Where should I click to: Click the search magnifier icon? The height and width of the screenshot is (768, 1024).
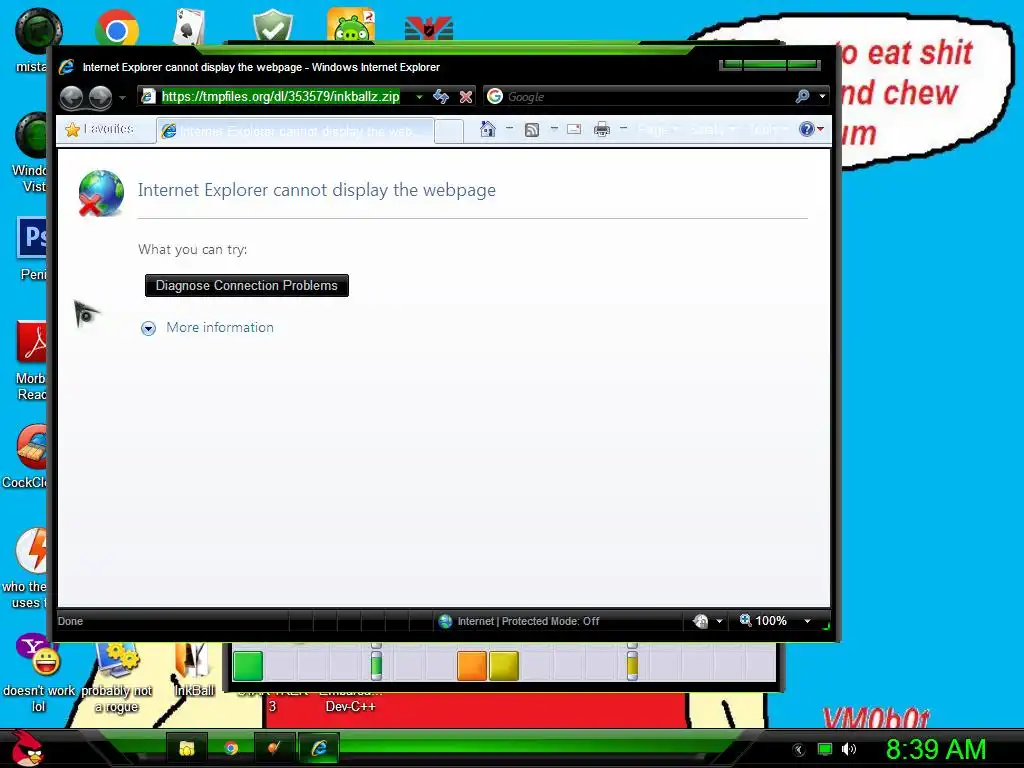802,97
